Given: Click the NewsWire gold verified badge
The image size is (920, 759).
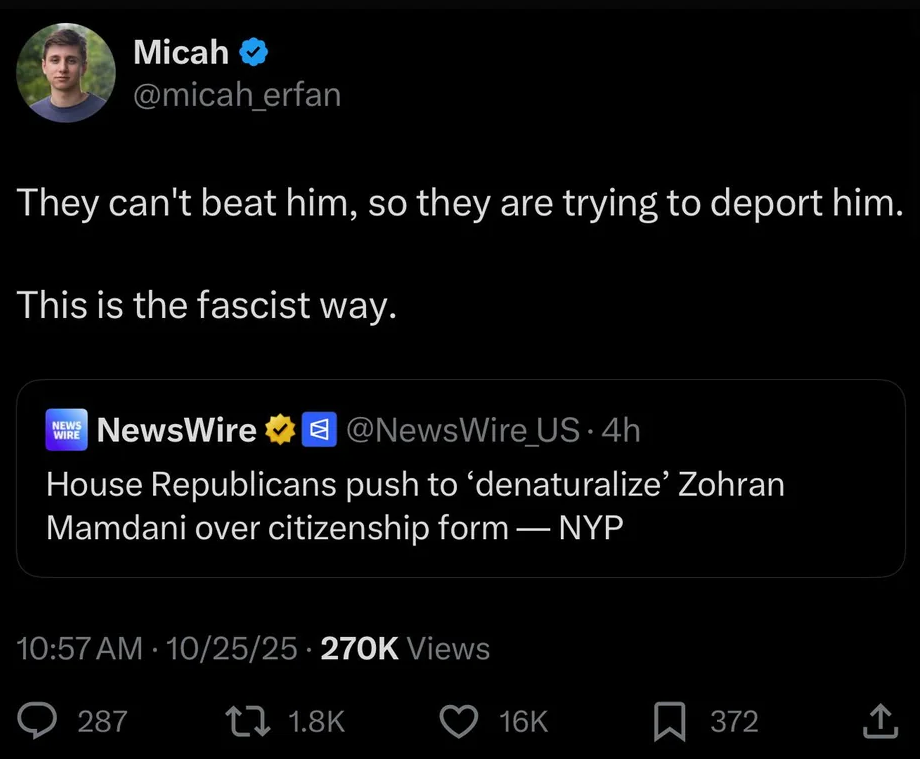Looking at the screenshot, I should tap(280, 430).
